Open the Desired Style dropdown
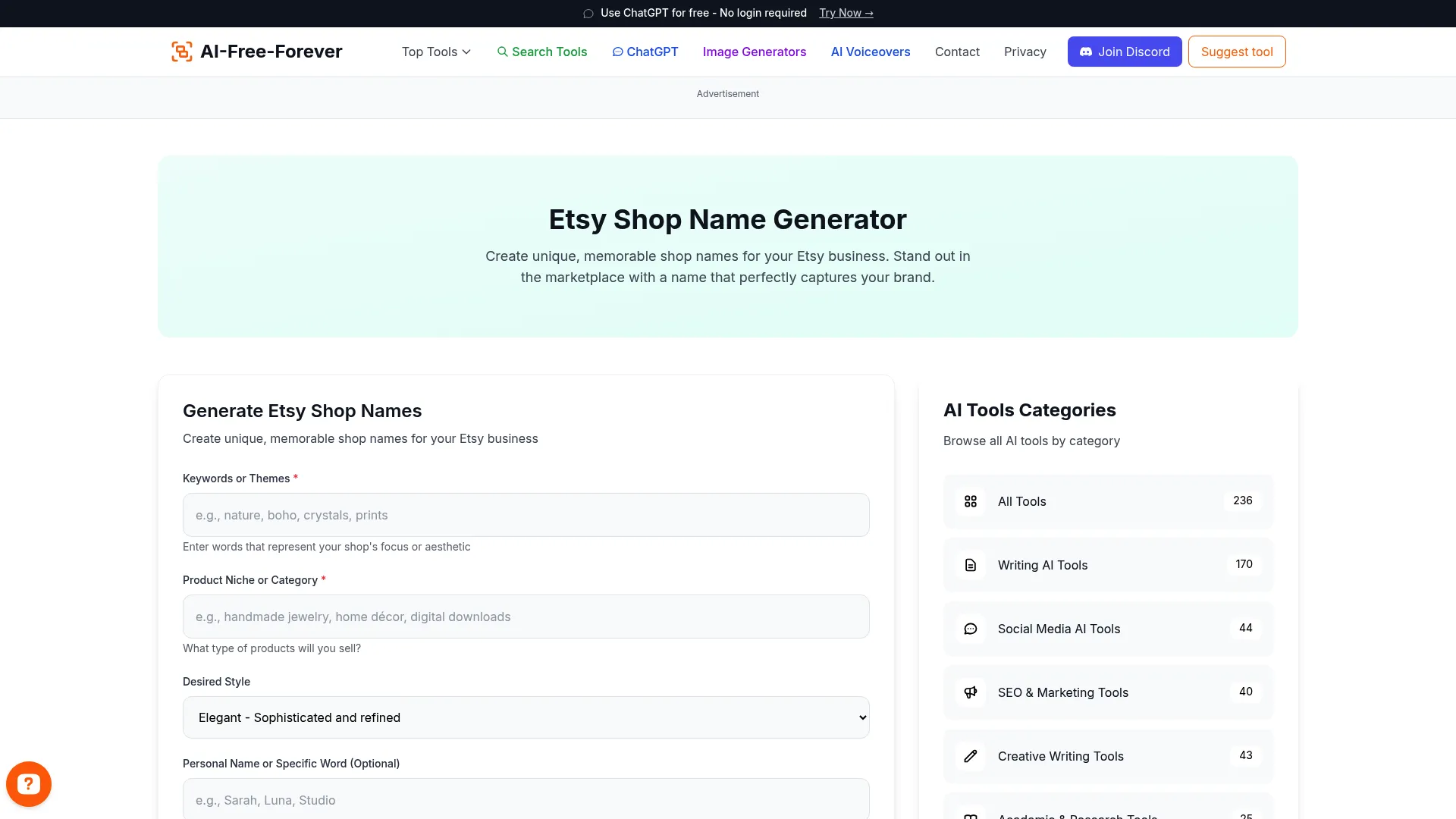Screen dimensions: 1456x819 tap(526, 717)
